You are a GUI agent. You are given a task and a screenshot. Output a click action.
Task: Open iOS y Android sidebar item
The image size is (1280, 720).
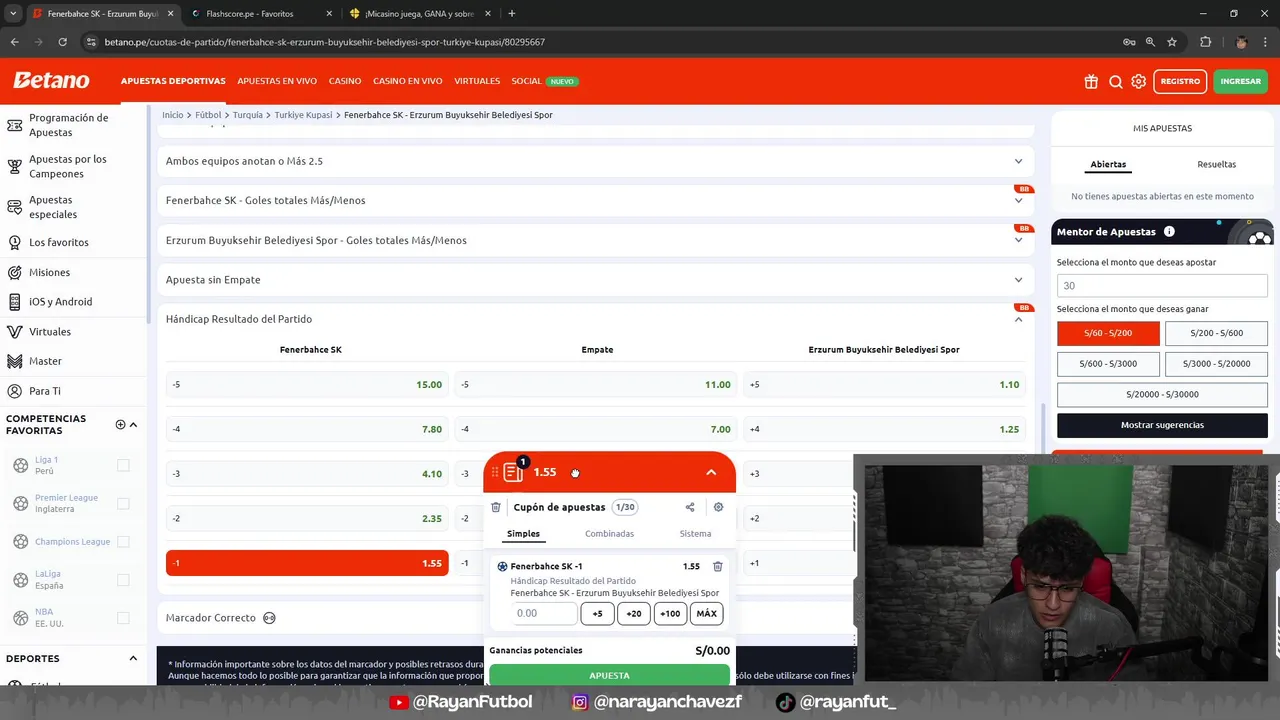pos(60,301)
